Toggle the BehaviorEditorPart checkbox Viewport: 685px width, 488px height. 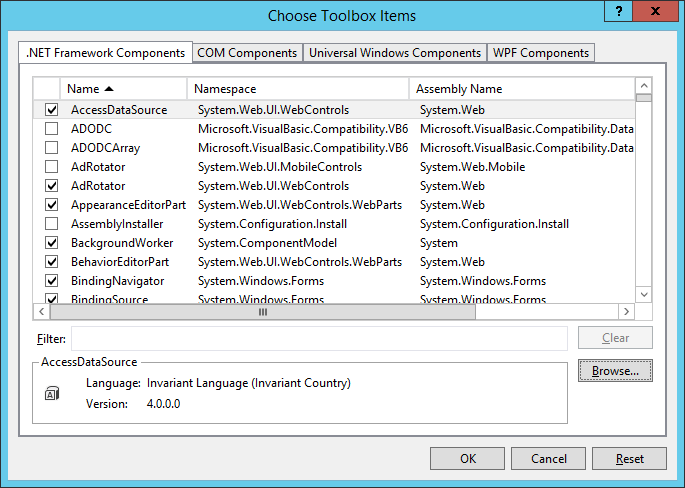coord(52,262)
